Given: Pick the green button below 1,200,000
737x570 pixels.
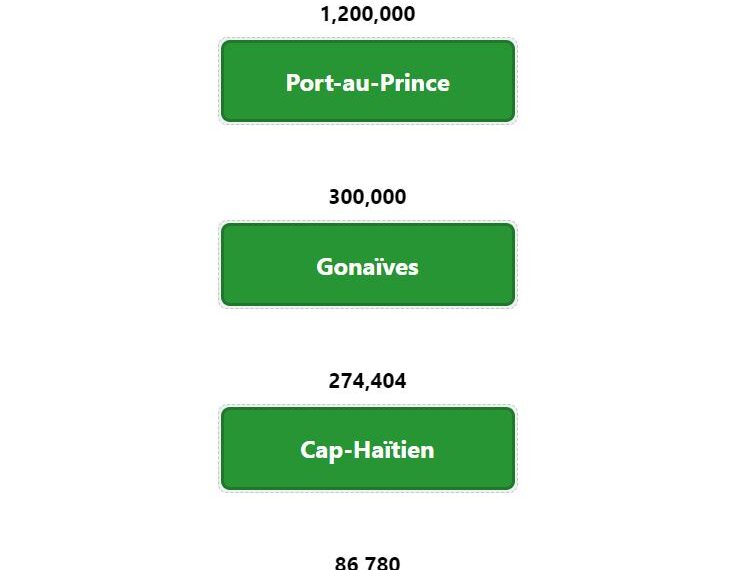Looking at the screenshot, I should [x=368, y=81].
